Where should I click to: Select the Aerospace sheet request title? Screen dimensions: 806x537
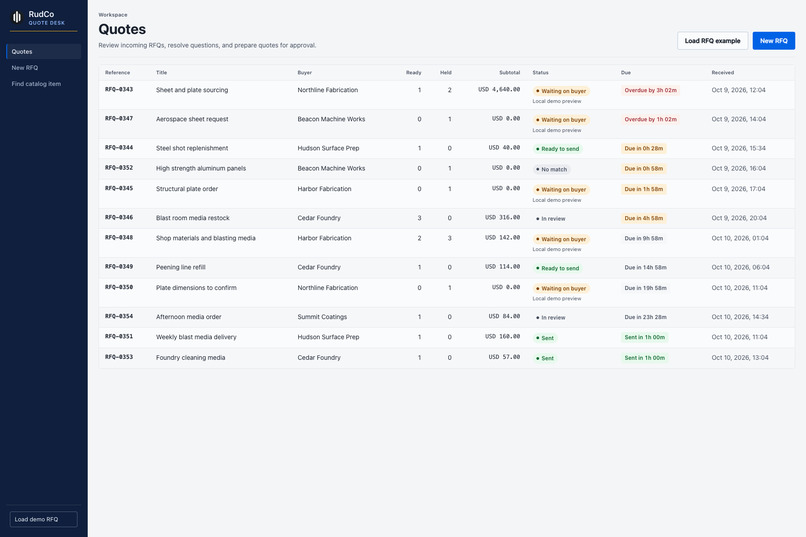192,119
